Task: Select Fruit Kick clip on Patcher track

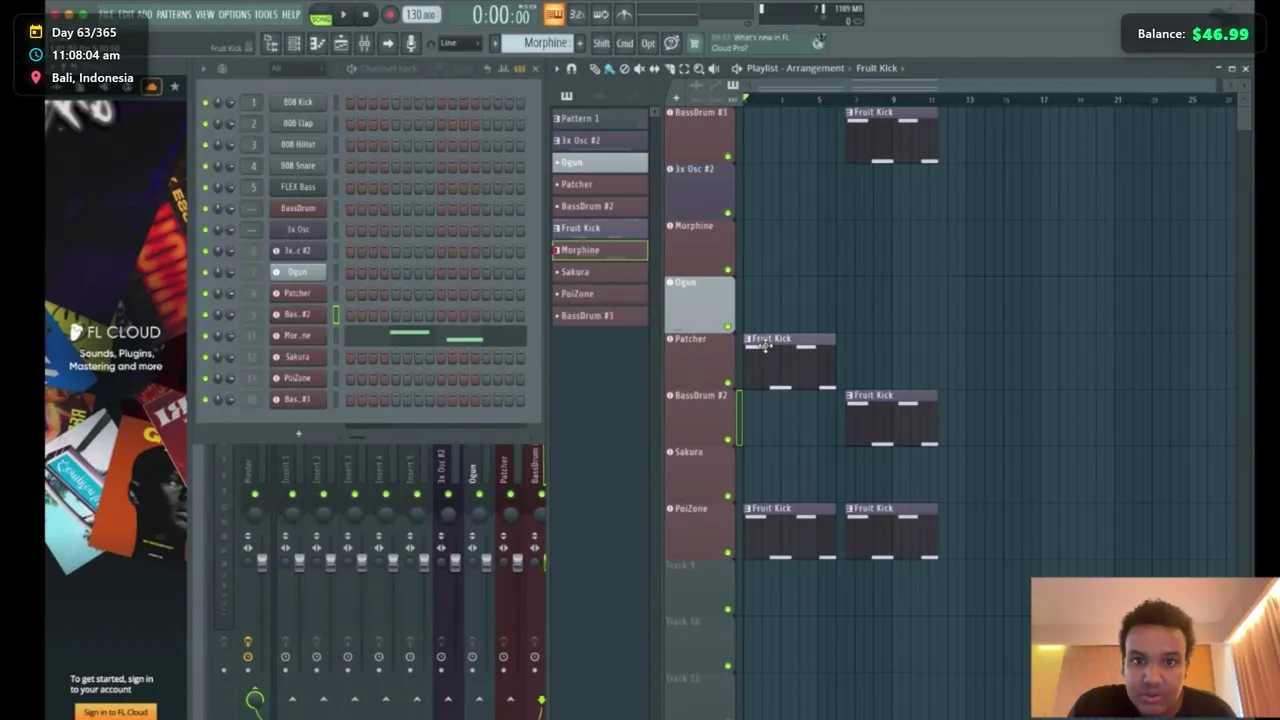Action: click(x=790, y=361)
